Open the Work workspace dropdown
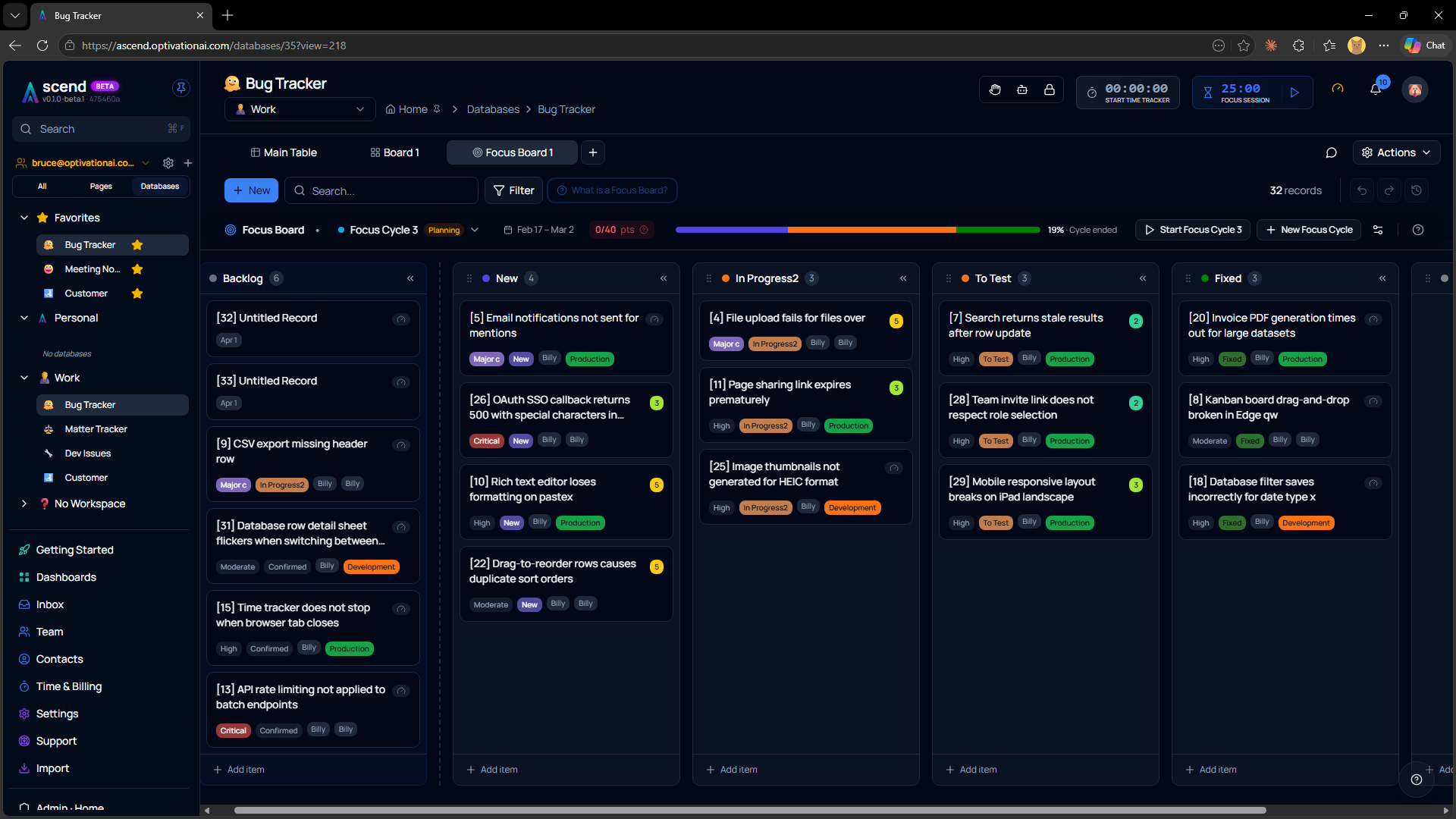 pyautogui.click(x=300, y=109)
